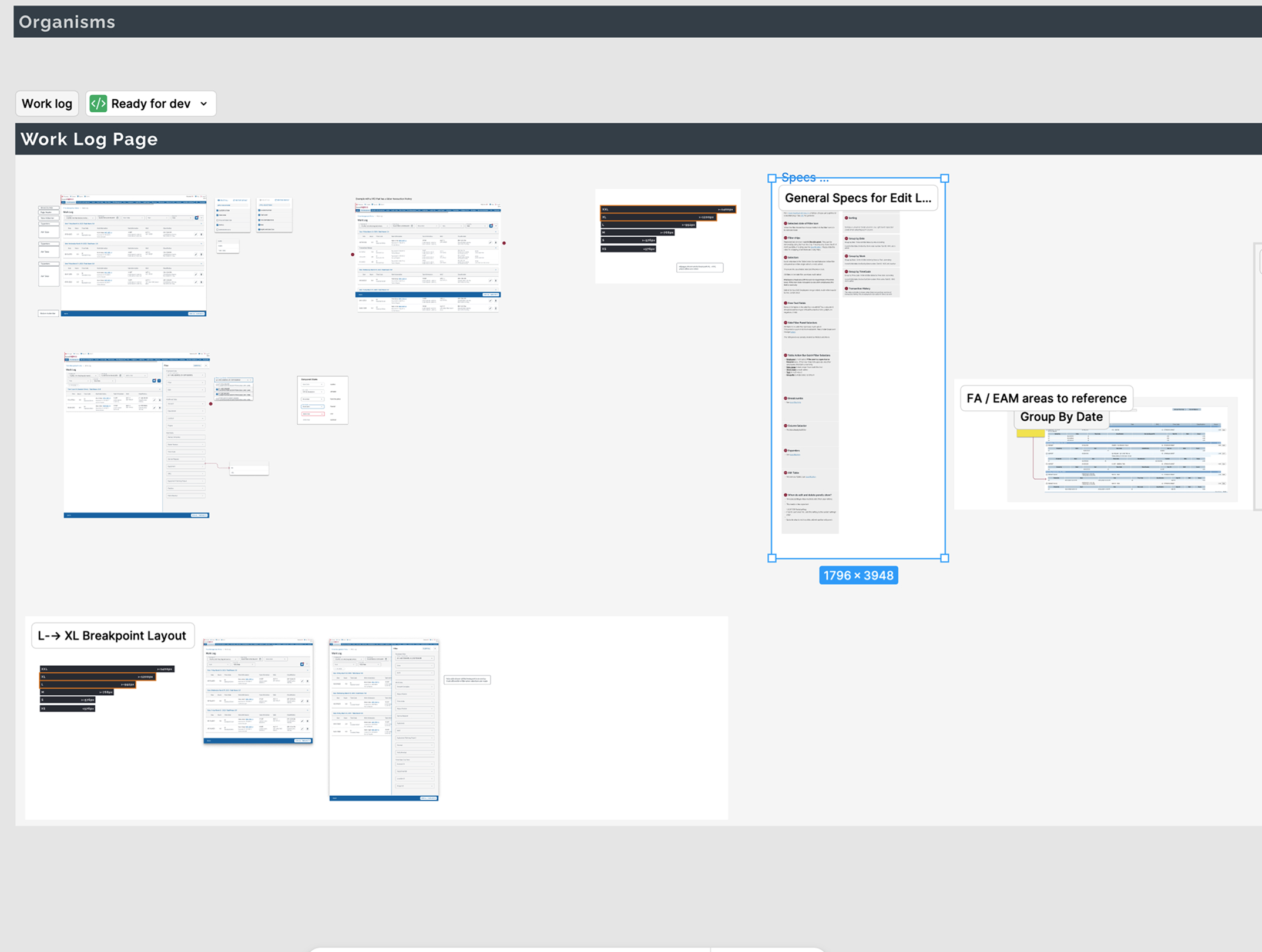Click the bottom-right selection resize handle
The image size is (1262, 952).
(x=945, y=558)
